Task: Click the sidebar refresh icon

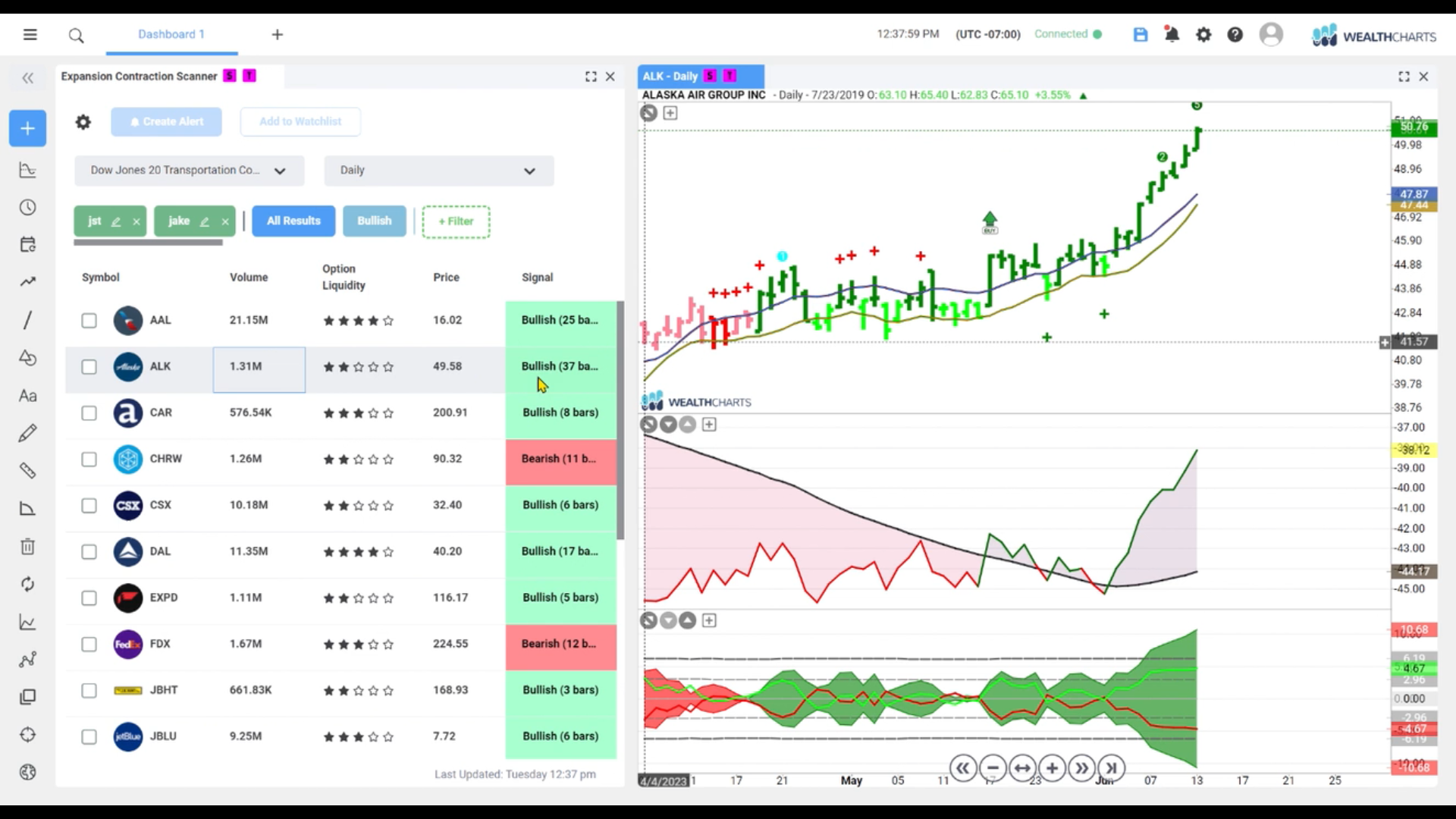Action: coord(27,584)
